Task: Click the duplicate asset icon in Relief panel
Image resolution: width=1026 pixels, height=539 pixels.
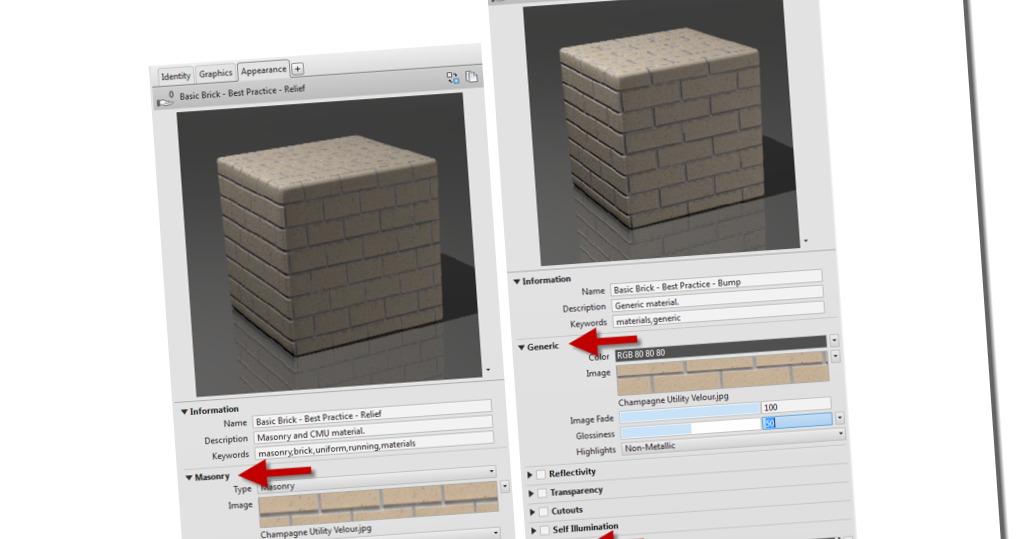Action: click(x=471, y=77)
